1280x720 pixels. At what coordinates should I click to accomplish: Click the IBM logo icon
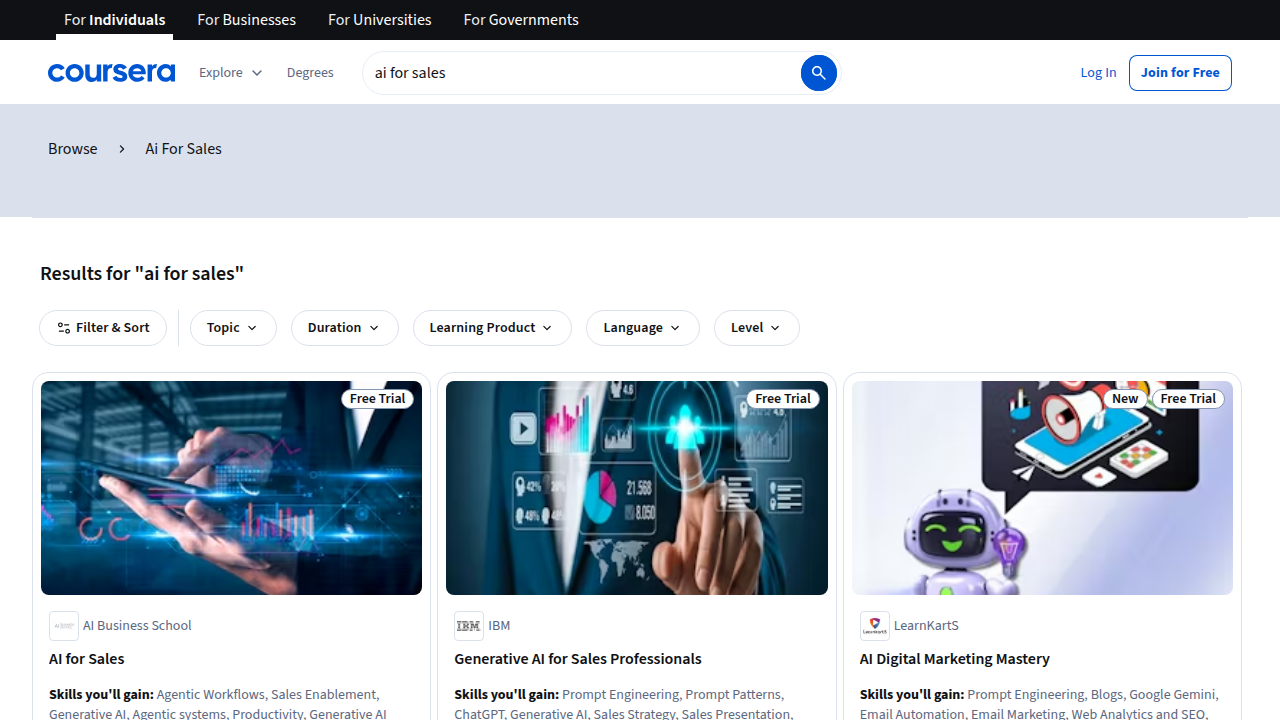(469, 626)
